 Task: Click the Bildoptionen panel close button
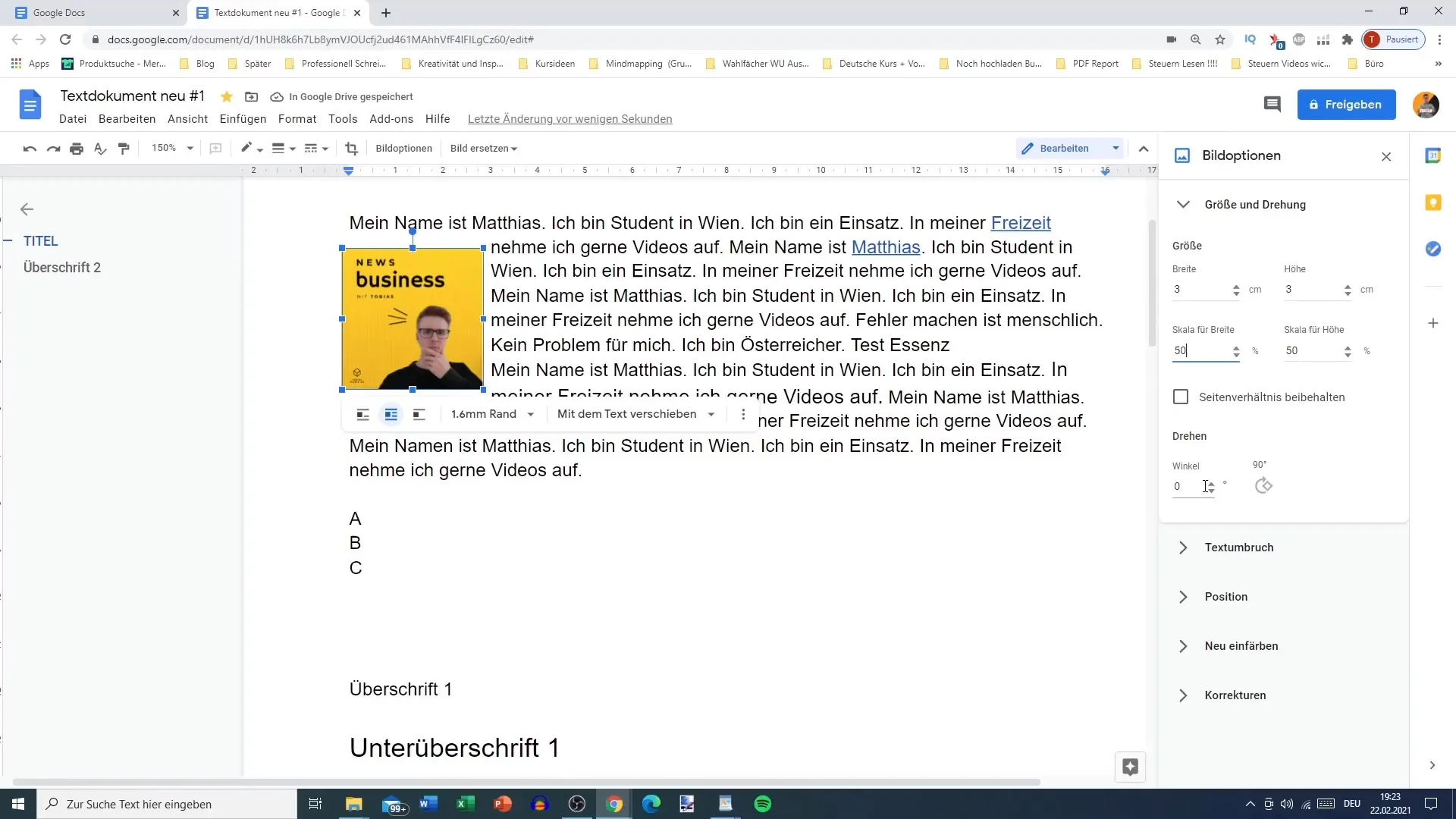[1386, 156]
